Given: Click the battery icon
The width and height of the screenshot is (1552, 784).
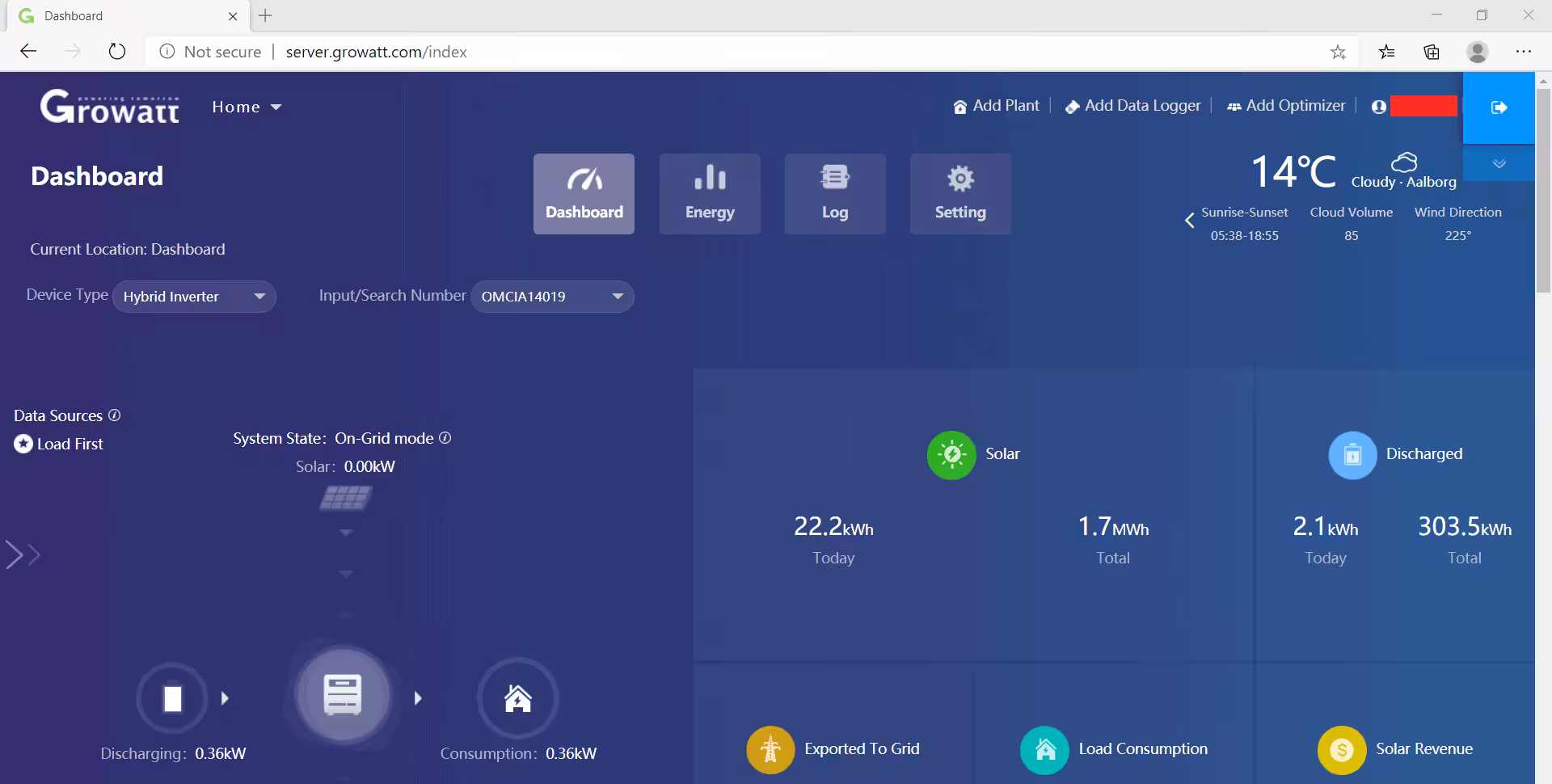Looking at the screenshot, I should (172, 698).
